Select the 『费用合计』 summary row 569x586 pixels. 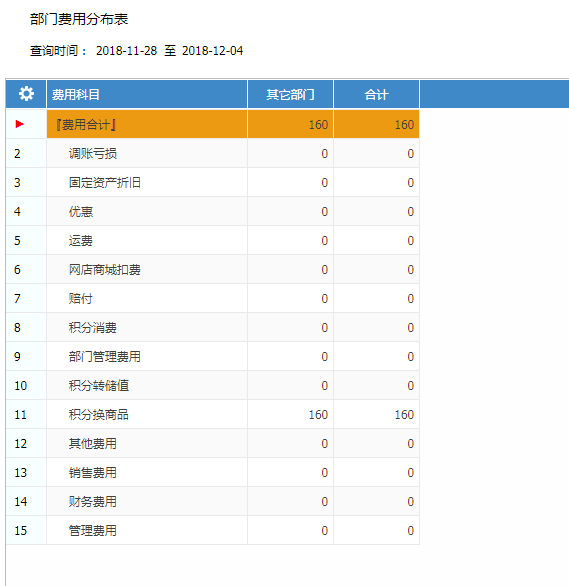213,124
